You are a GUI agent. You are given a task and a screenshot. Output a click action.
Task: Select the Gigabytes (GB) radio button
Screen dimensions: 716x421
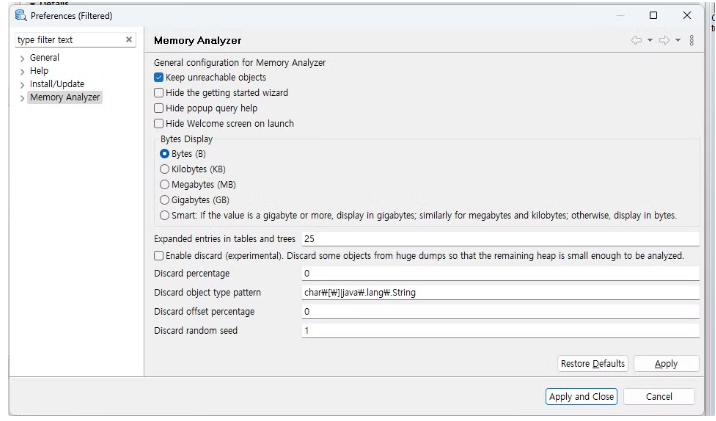[164, 200]
